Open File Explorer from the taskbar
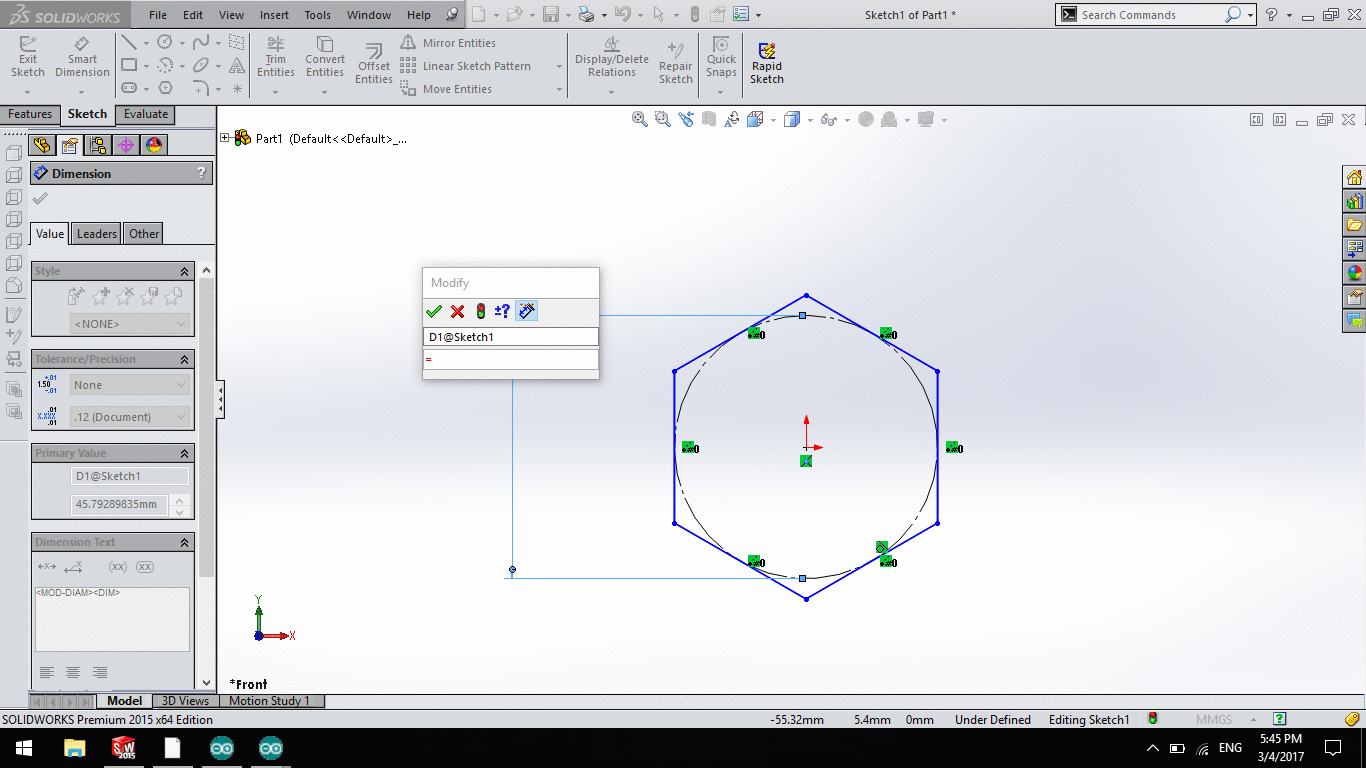1366x768 pixels. point(75,748)
